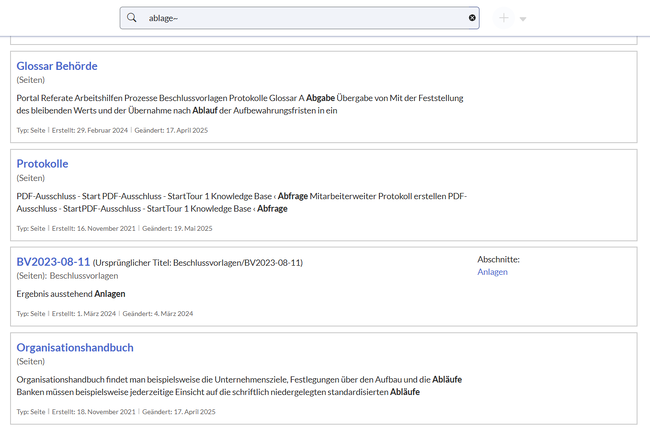This screenshot has width=650, height=429.
Task: Jump to the Anlagen section link
Action: 492,272
